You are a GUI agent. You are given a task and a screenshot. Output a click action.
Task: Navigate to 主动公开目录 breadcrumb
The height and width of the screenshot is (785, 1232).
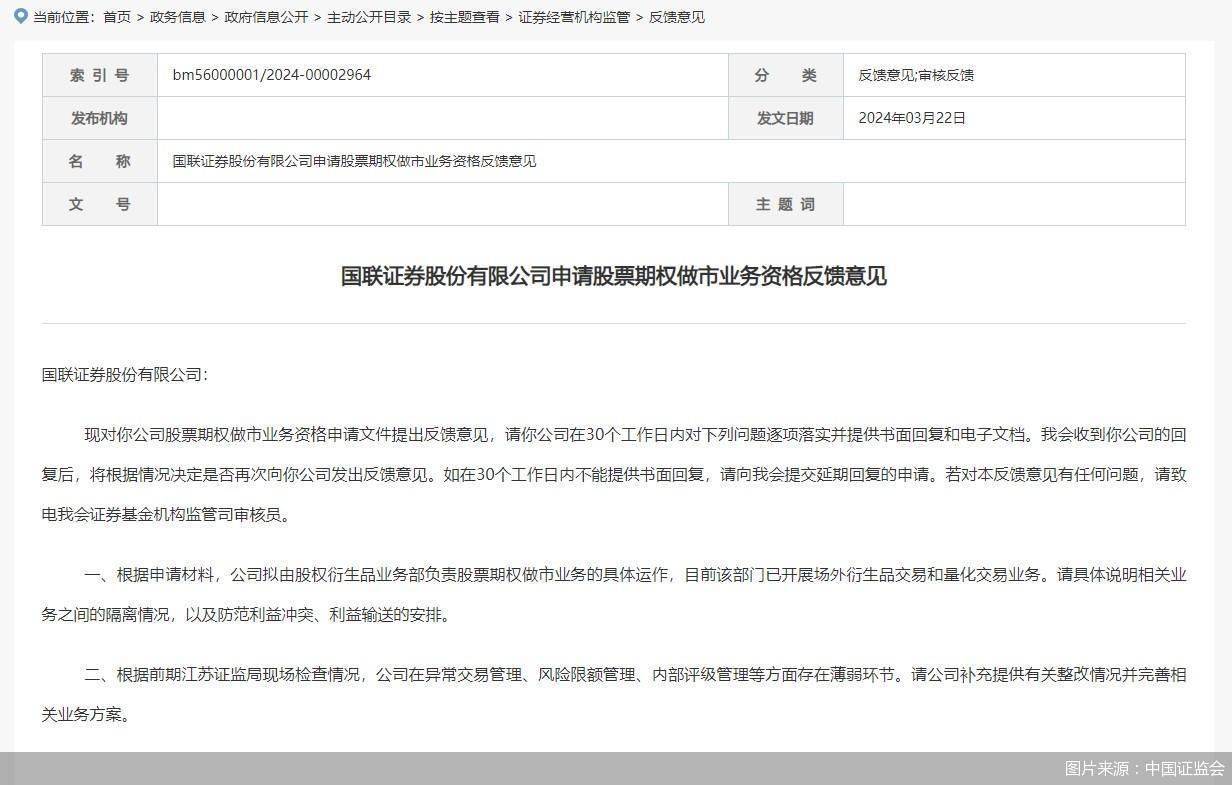pyautogui.click(x=369, y=17)
